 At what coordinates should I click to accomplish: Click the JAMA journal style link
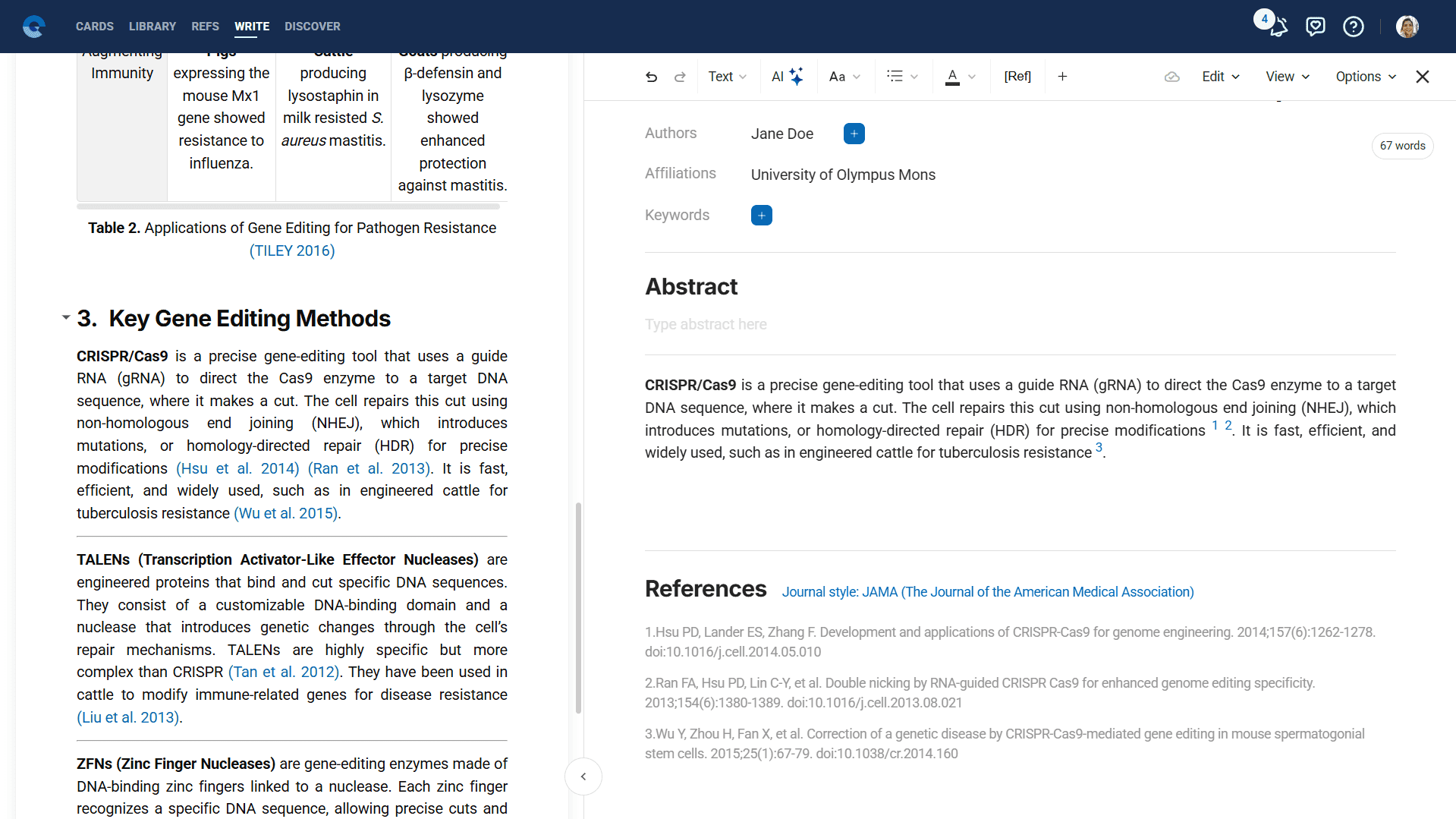[988, 592]
